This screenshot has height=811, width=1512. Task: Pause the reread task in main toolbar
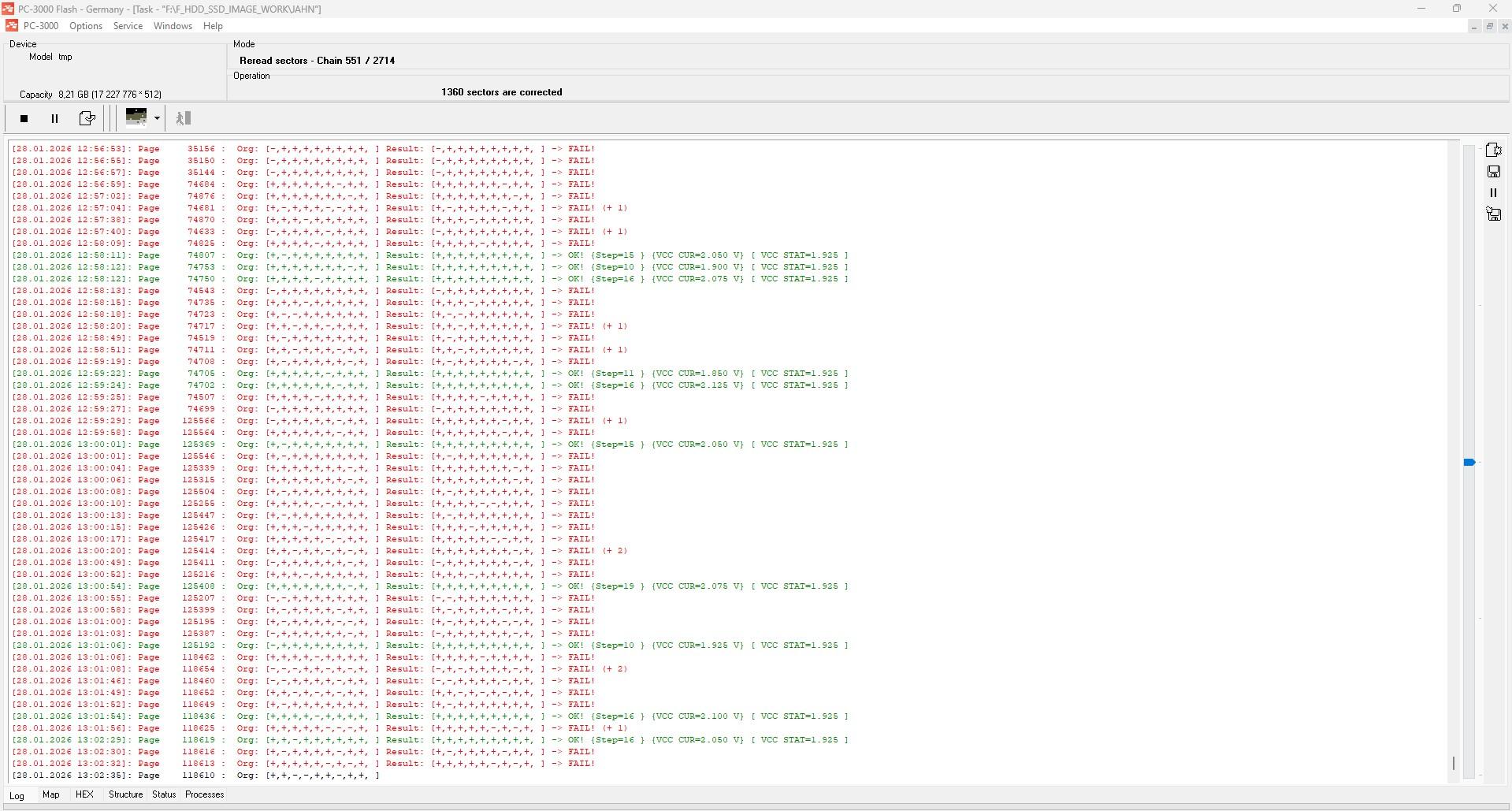click(54, 119)
